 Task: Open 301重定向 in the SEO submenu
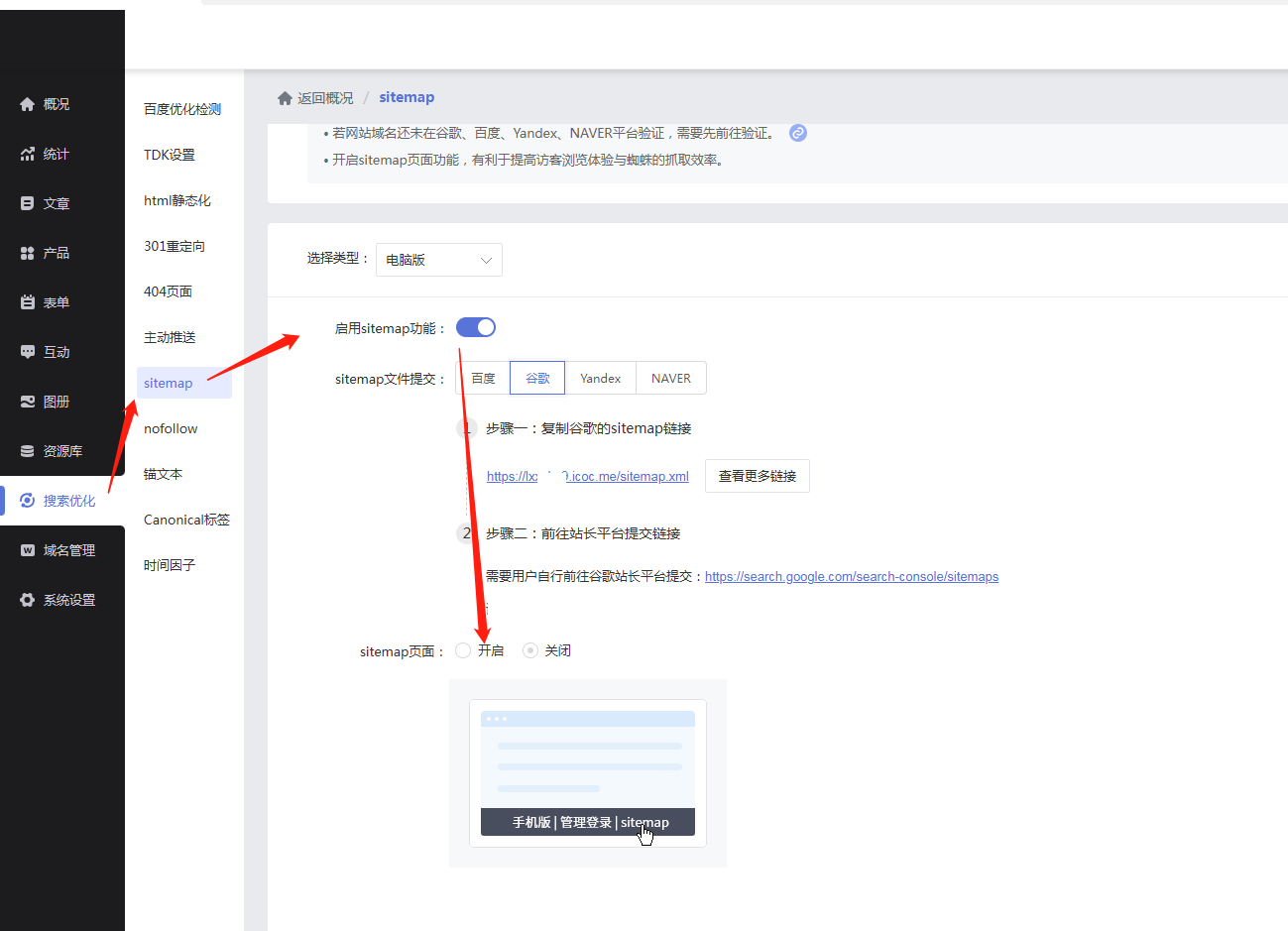(175, 246)
